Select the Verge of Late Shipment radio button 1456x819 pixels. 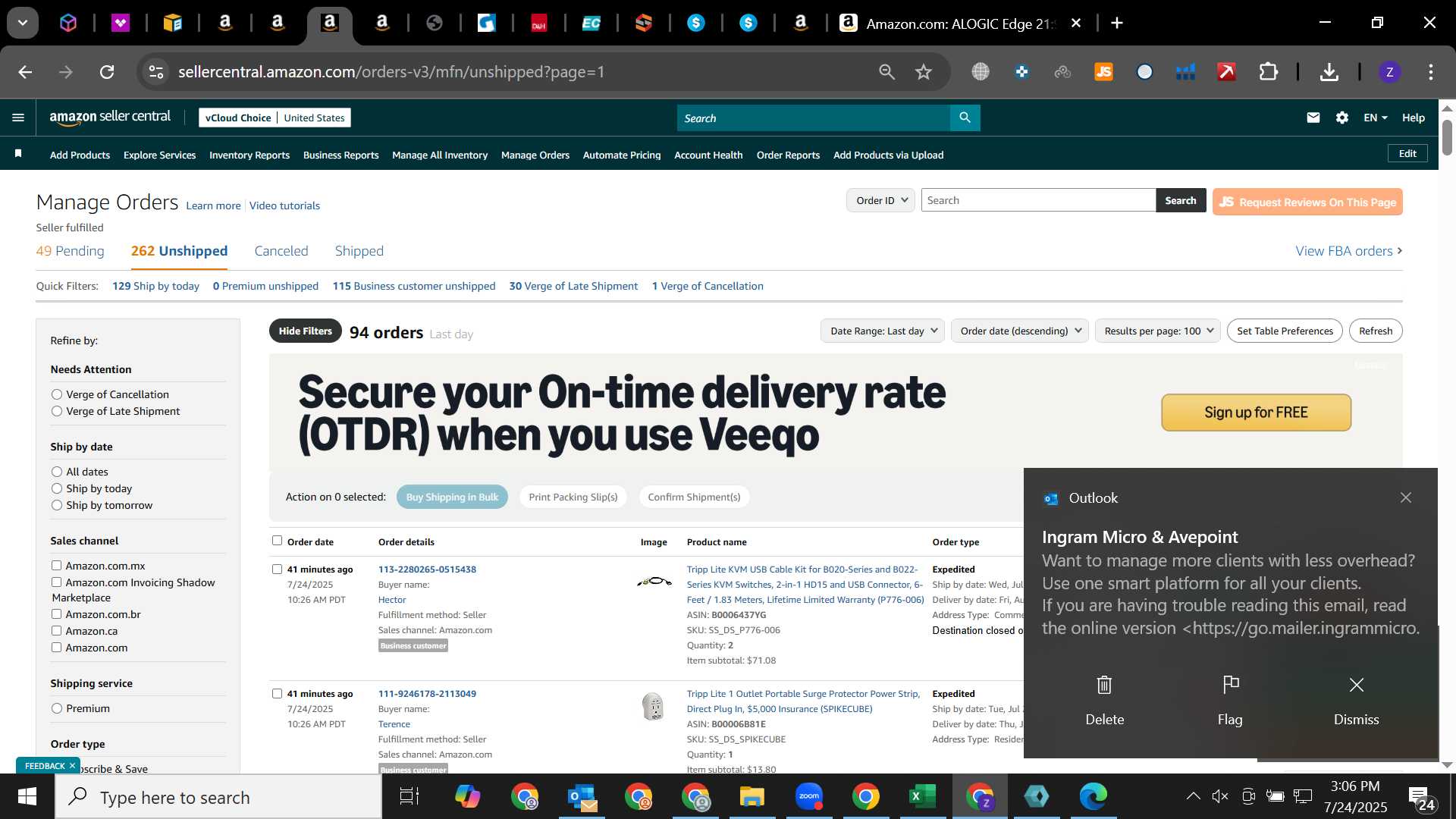click(57, 411)
